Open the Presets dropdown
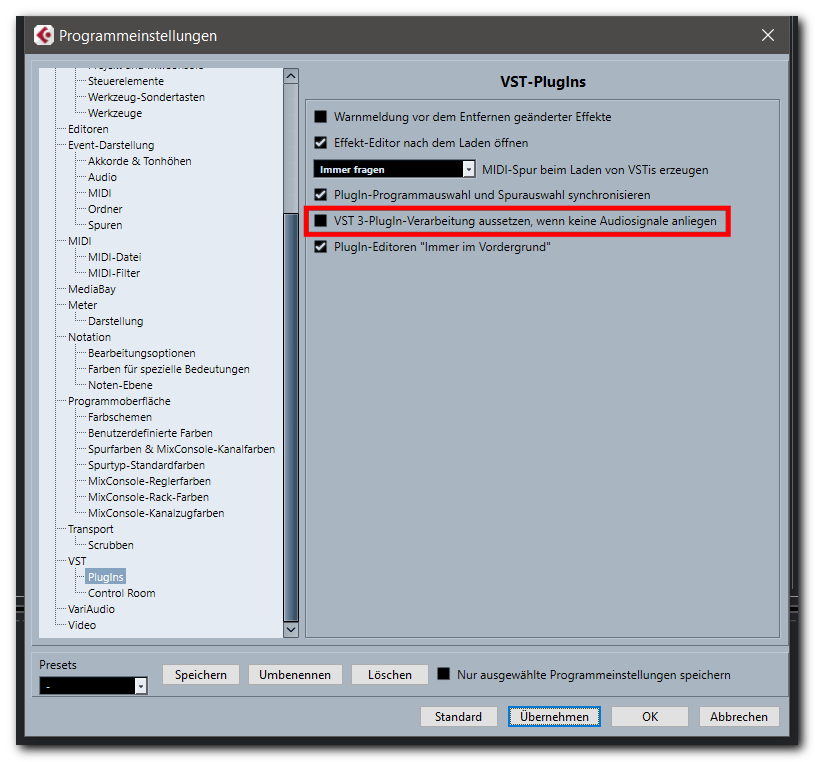Screen dimensions: 815x762 pyautogui.click(x=139, y=685)
